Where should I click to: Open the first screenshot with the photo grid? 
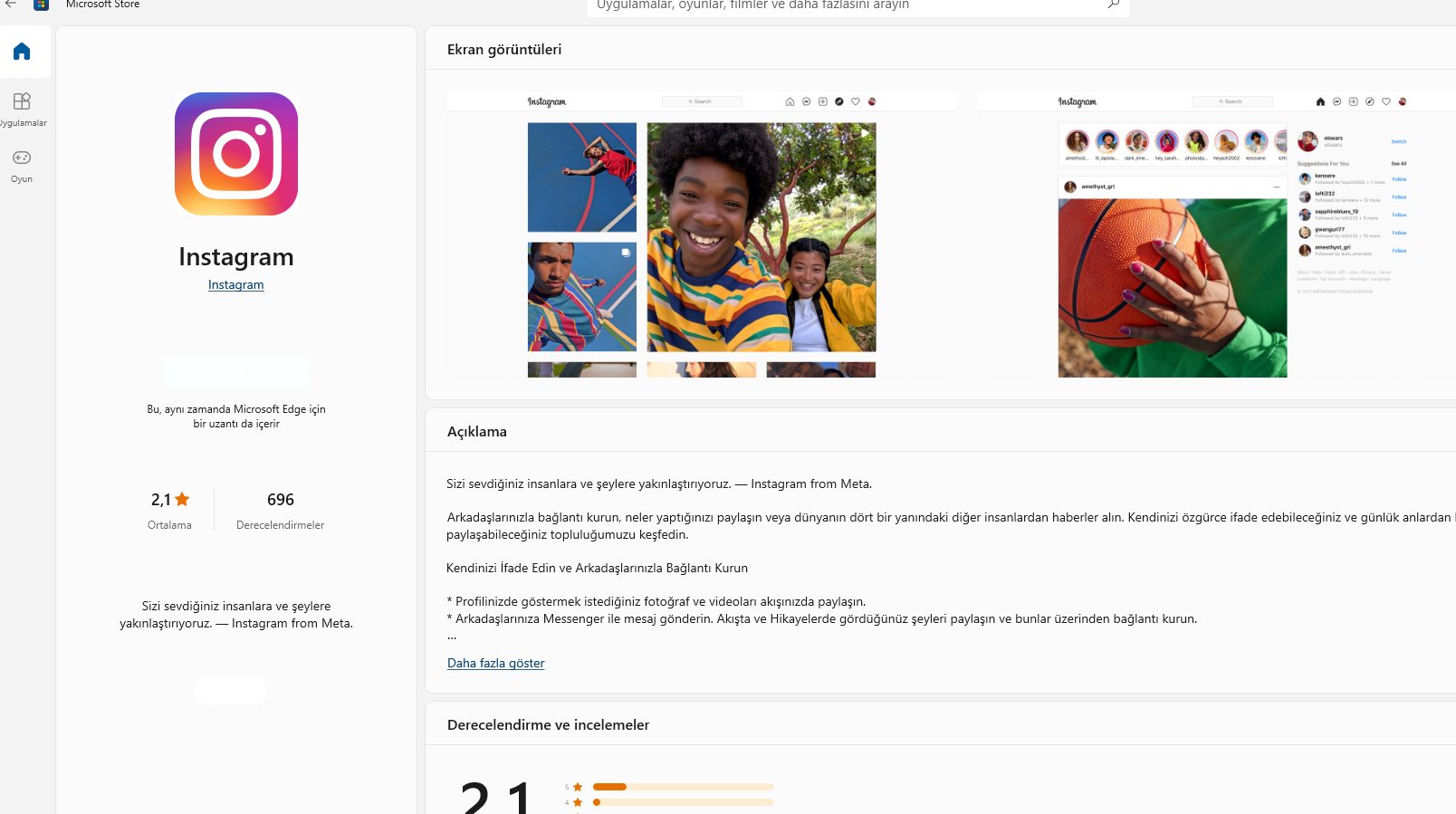(x=702, y=235)
